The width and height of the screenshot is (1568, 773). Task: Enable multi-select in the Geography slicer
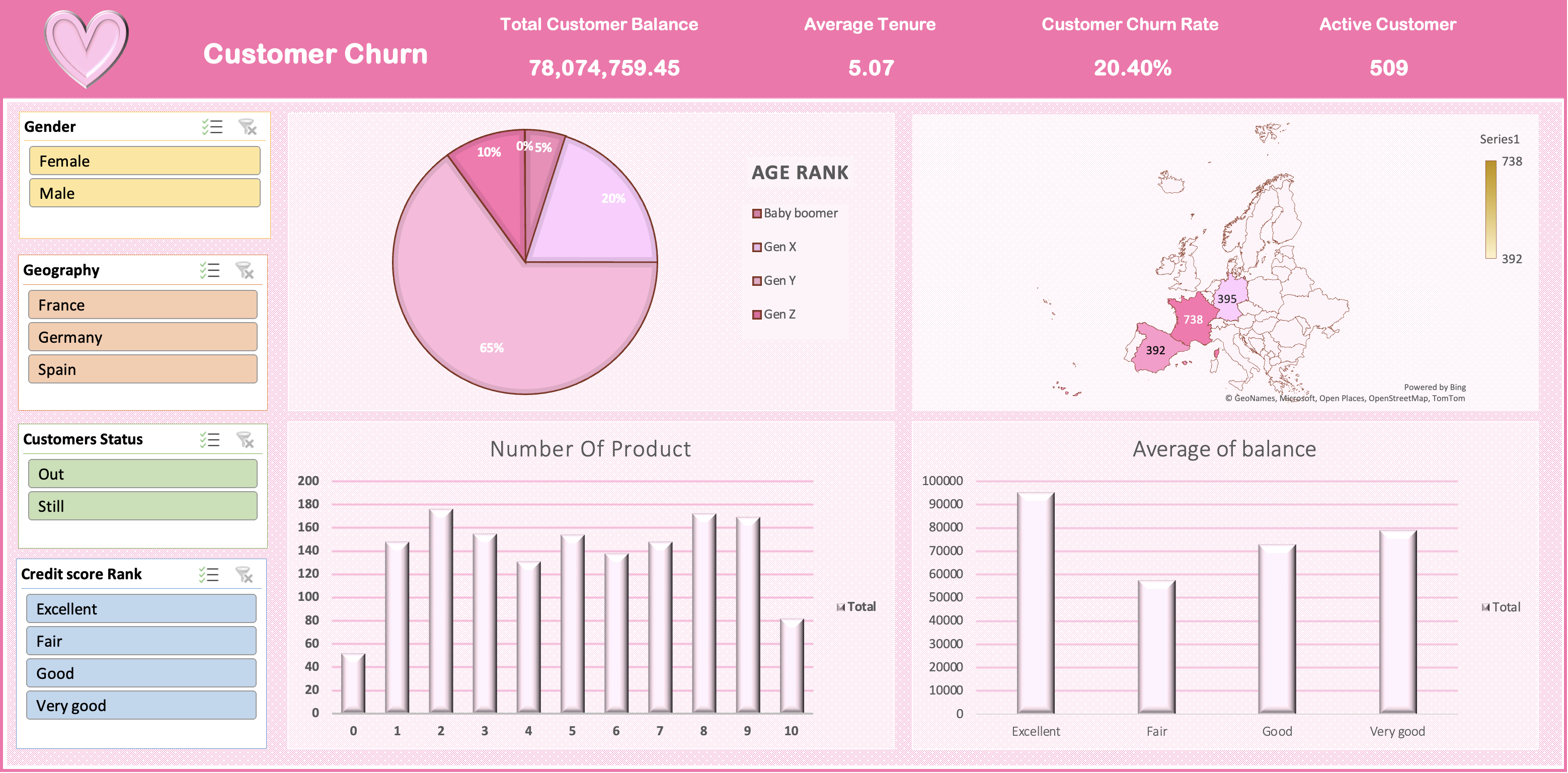coord(210,270)
